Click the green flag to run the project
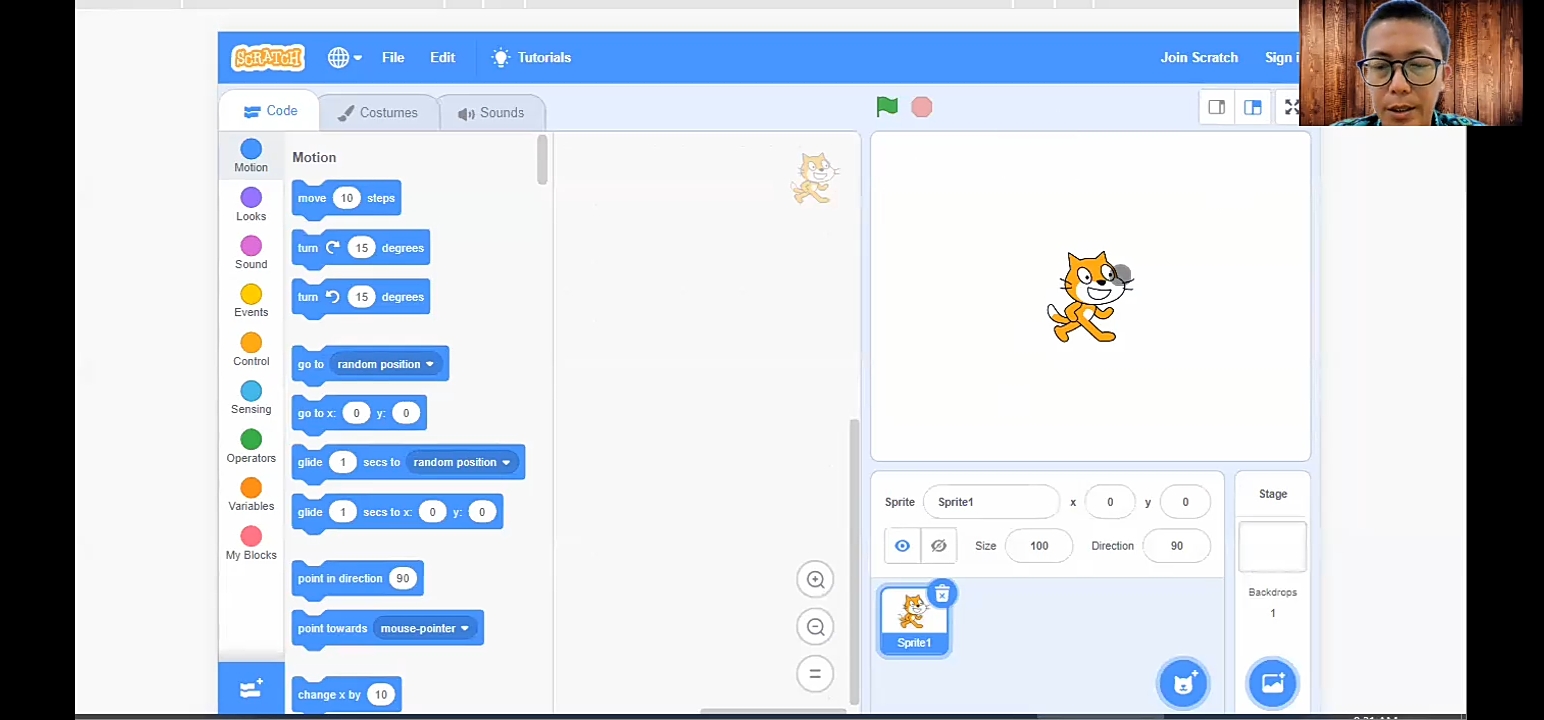Viewport: 1544px width, 720px height. (x=886, y=106)
